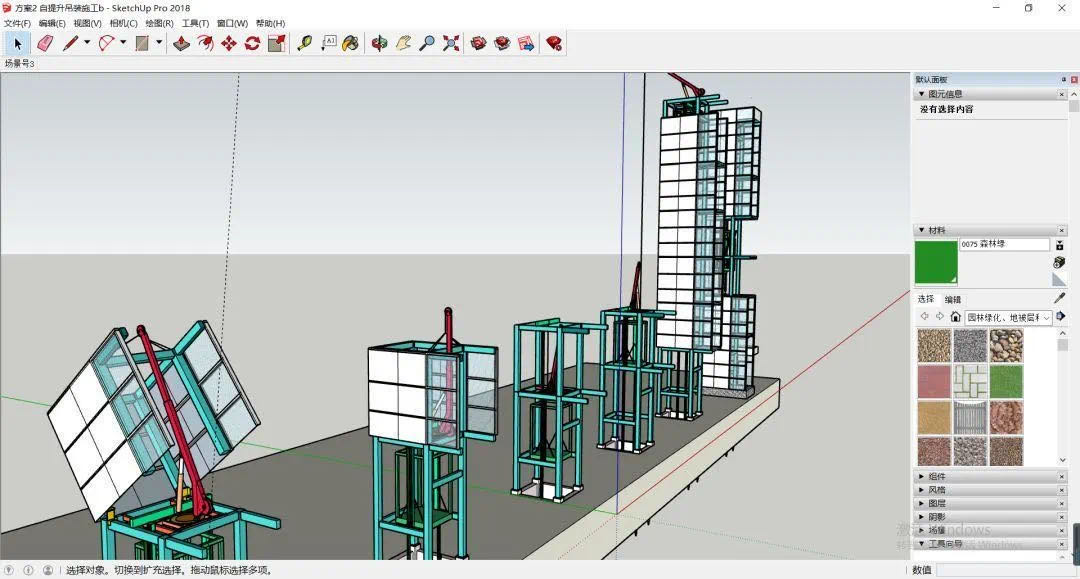This screenshot has height=579, width=1080.
Task: Expand the 图层 layers panel
Action: (936, 504)
